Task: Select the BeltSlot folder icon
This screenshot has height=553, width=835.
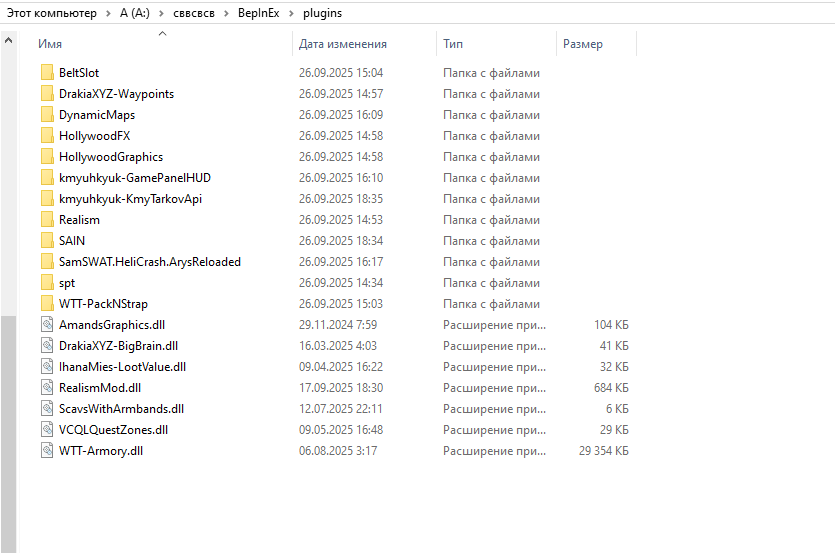Action: (47, 72)
